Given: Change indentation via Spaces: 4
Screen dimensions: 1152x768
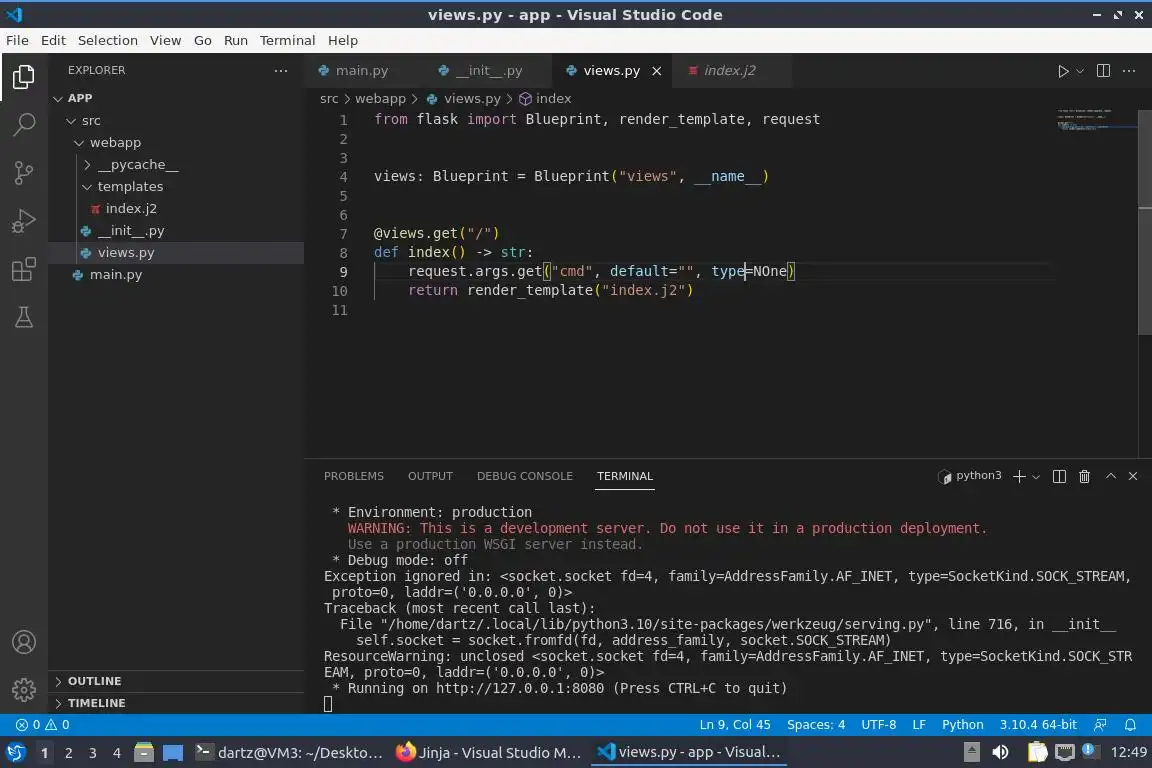Looking at the screenshot, I should point(816,725).
